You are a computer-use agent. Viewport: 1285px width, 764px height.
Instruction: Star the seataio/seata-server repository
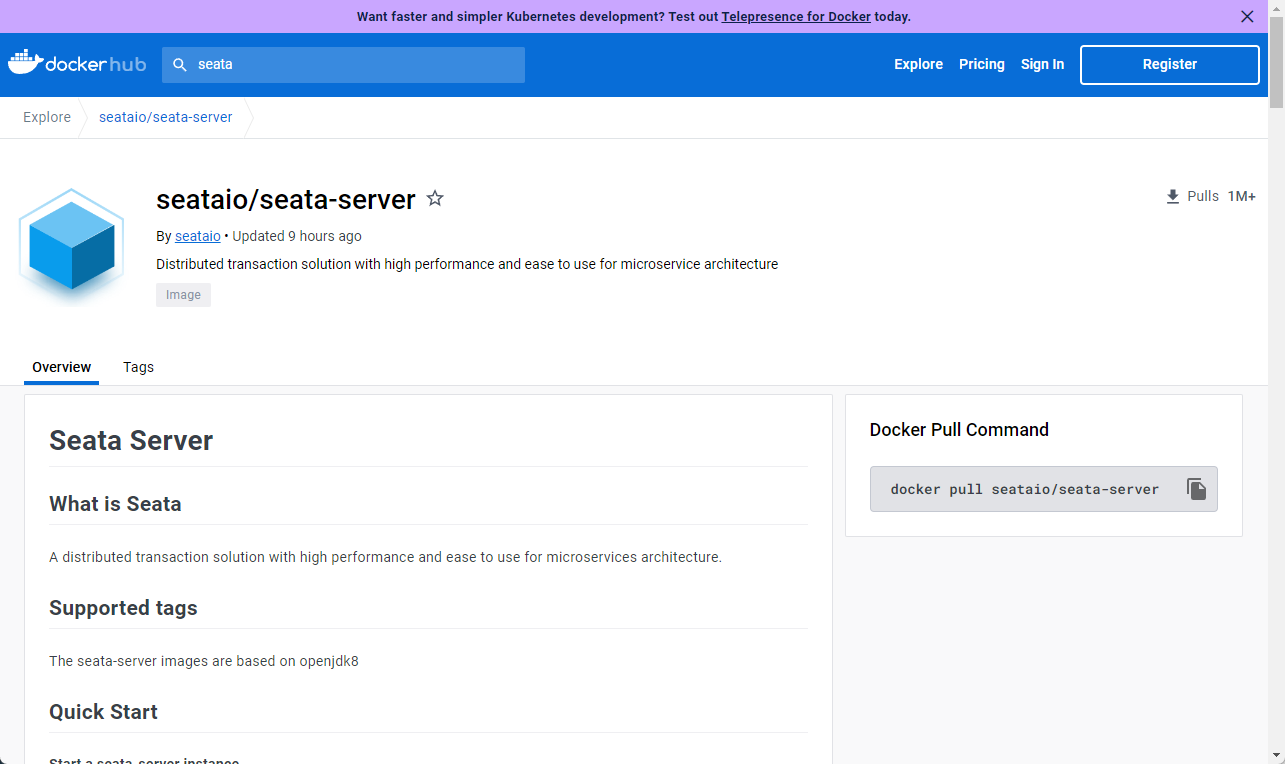[x=435, y=199]
